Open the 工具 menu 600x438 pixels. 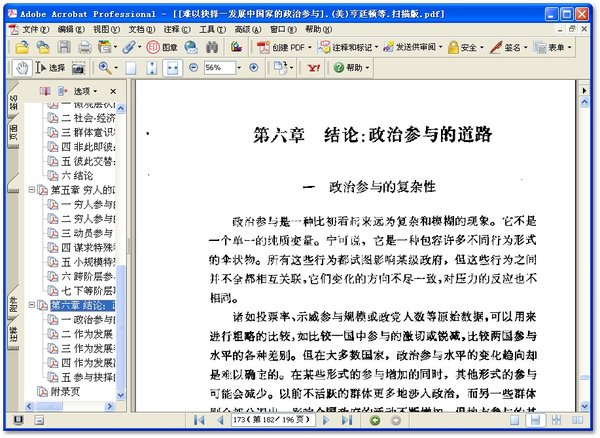212,29
